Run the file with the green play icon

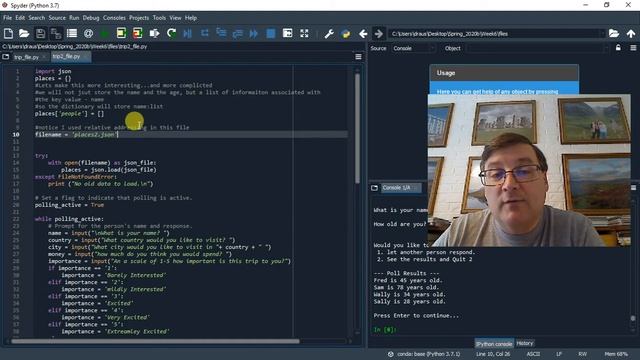click(x=104, y=33)
